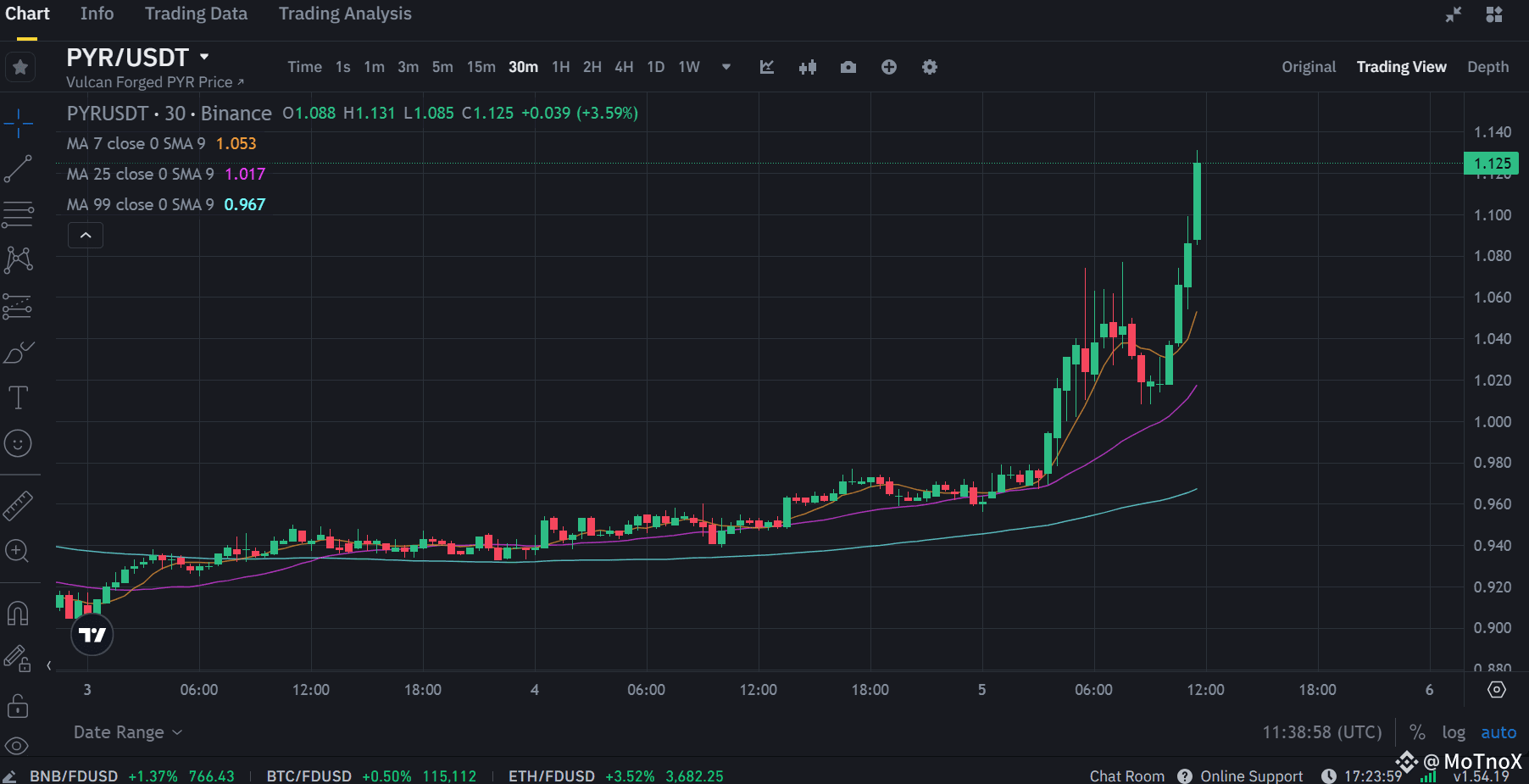
Task: Add PYR/USDT to favorites with the star icon
Action: pyautogui.click(x=20, y=67)
